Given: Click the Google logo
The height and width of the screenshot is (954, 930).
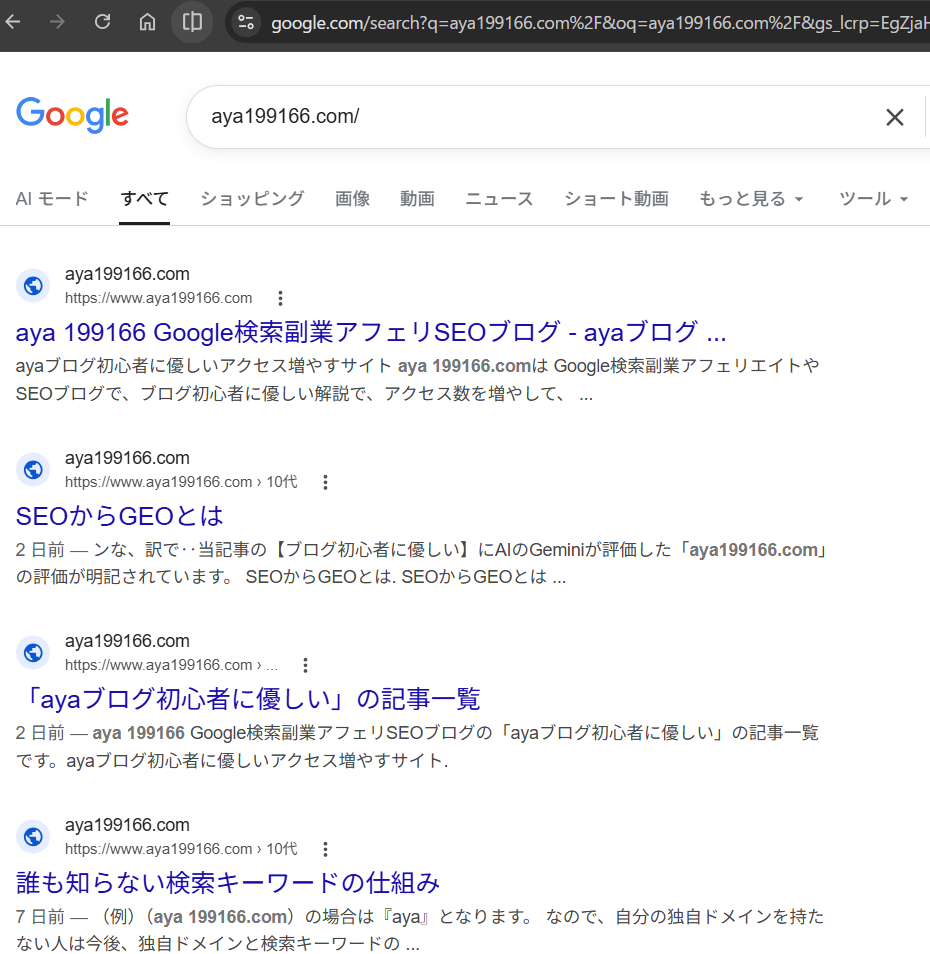Looking at the screenshot, I should pyautogui.click(x=71, y=115).
